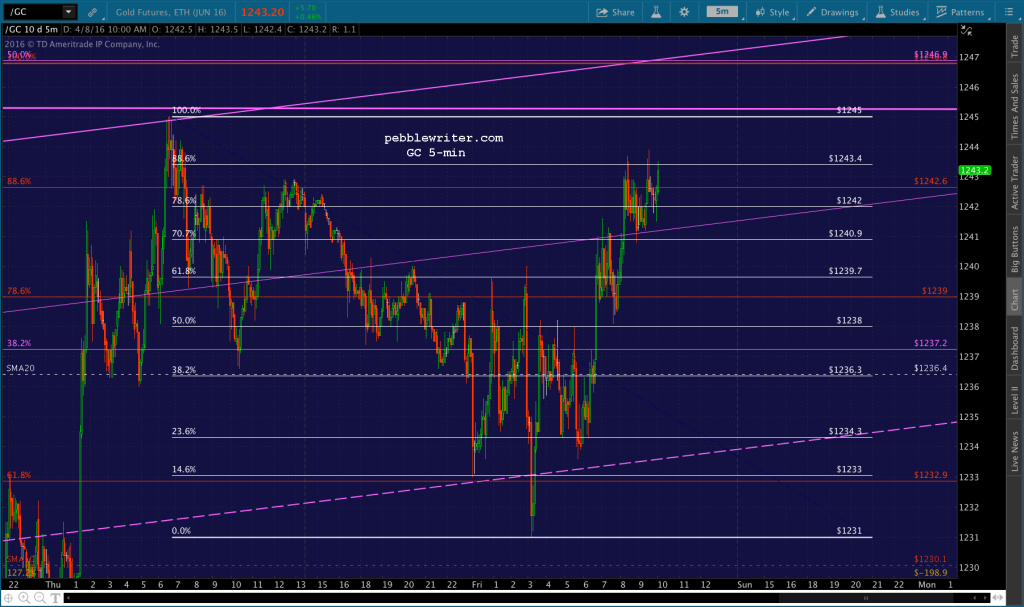
Task: Click the $1245 Fibonacci level label
Action: click(849, 110)
